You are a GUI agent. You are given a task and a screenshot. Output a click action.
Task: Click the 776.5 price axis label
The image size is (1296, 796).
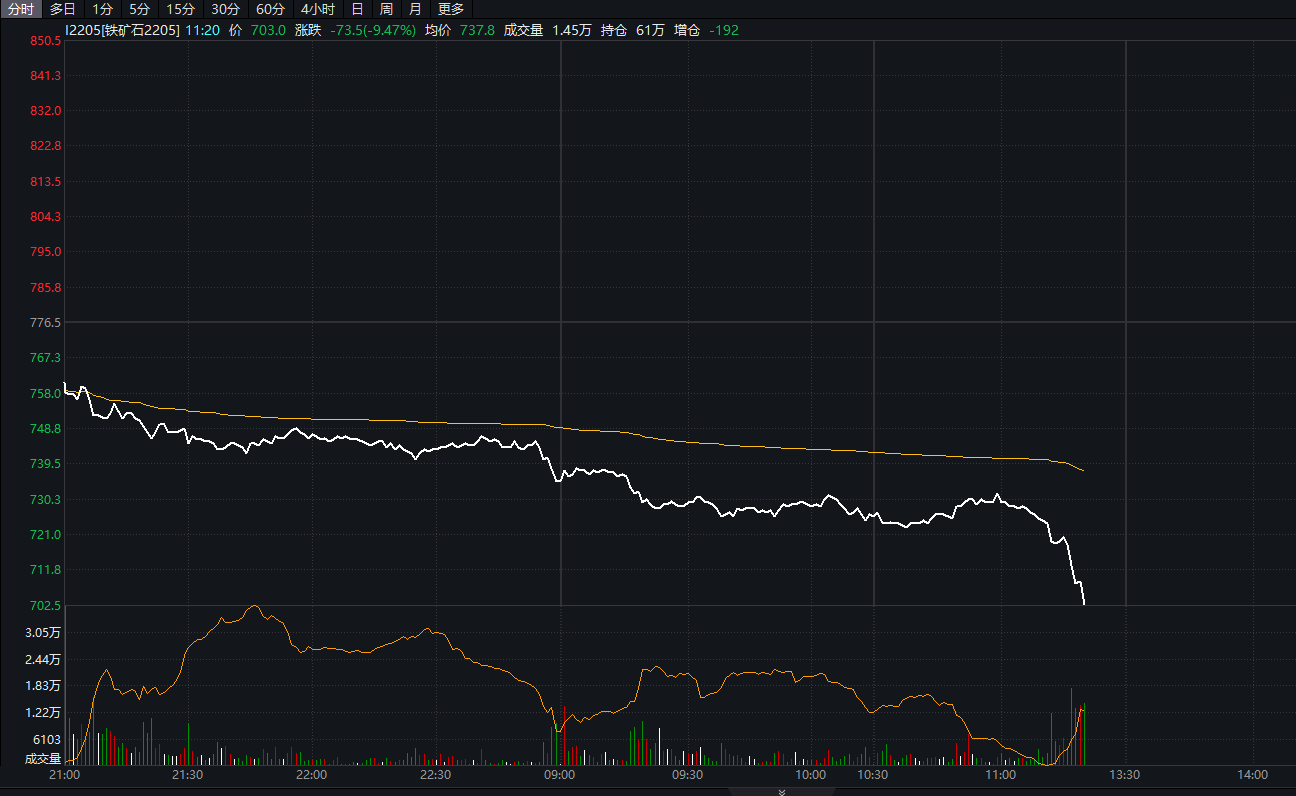click(46, 323)
